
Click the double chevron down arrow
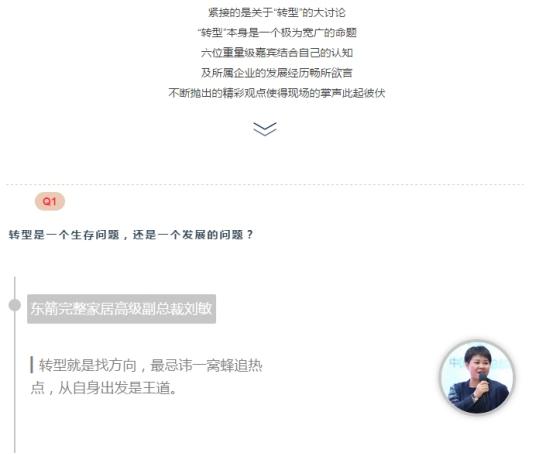[x=265, y=129]
